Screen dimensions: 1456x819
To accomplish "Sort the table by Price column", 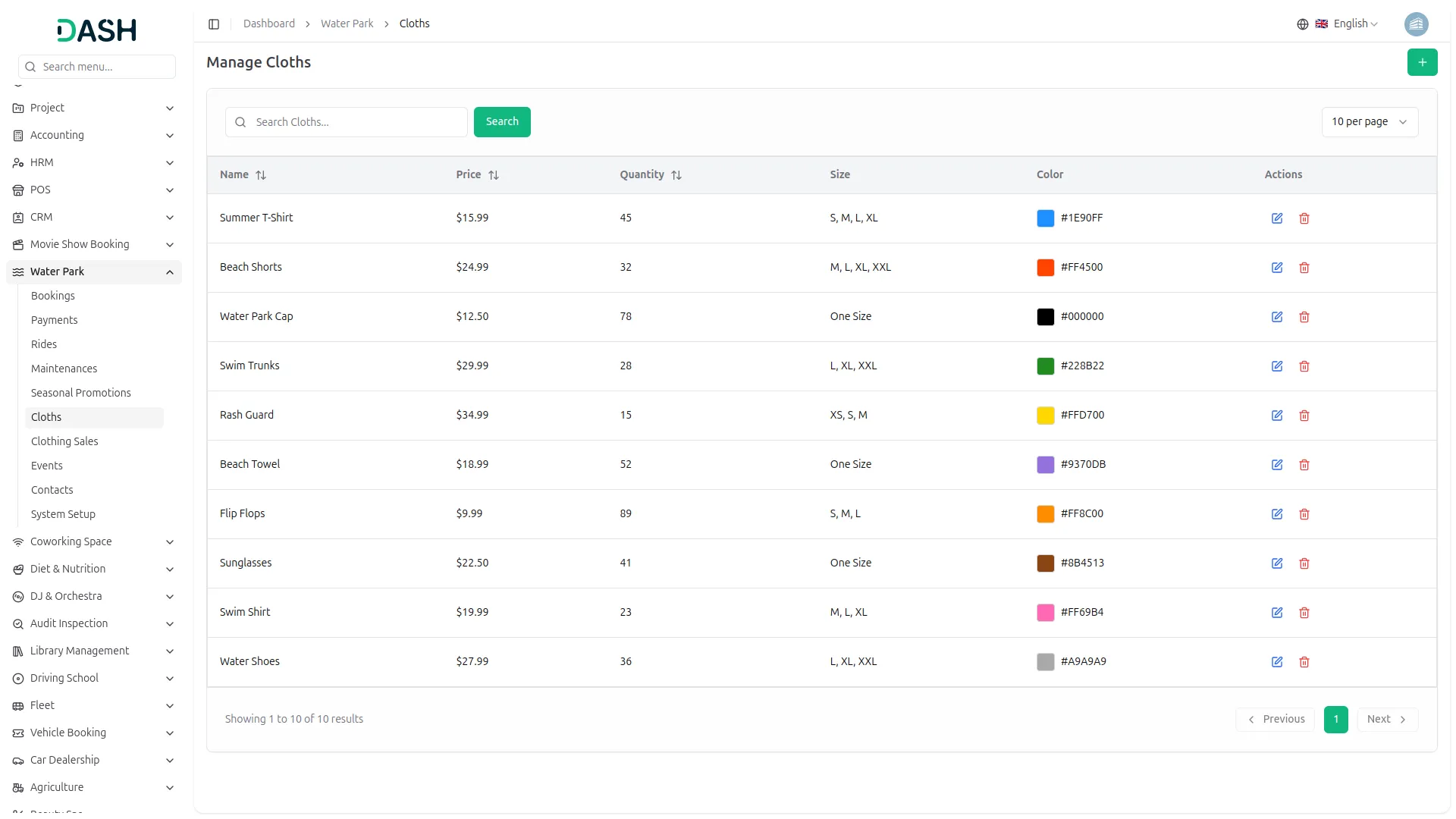I will pyautogui.click(x=494, y=175).
